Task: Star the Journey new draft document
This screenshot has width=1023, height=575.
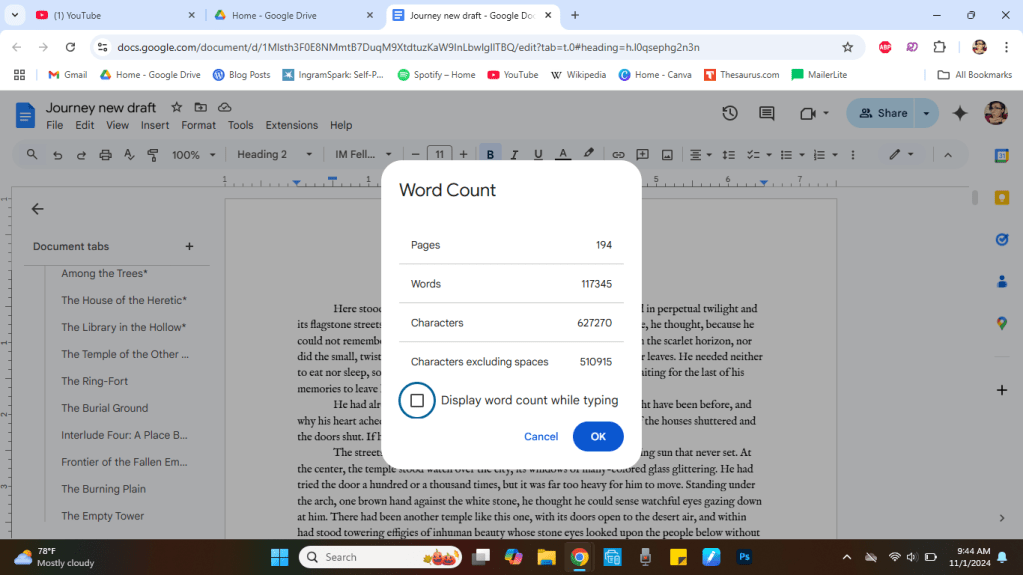Action: point(177,107)
